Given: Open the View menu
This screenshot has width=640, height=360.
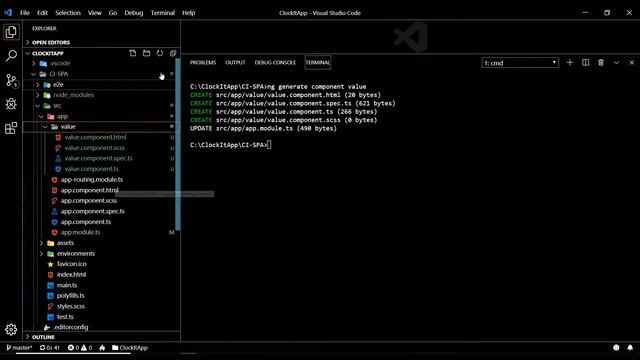Looking at the screenshot, I should [x=95, y=13].
